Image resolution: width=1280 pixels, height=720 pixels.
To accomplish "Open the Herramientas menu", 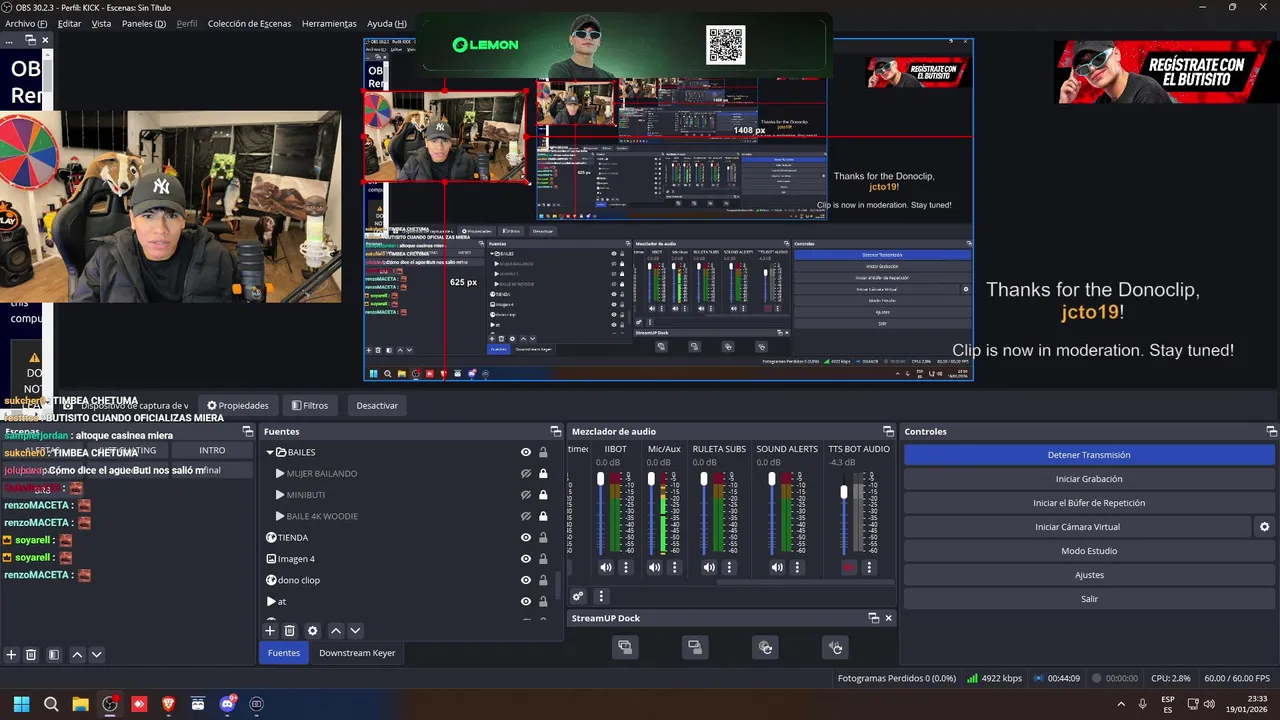I will coord(329,23).
